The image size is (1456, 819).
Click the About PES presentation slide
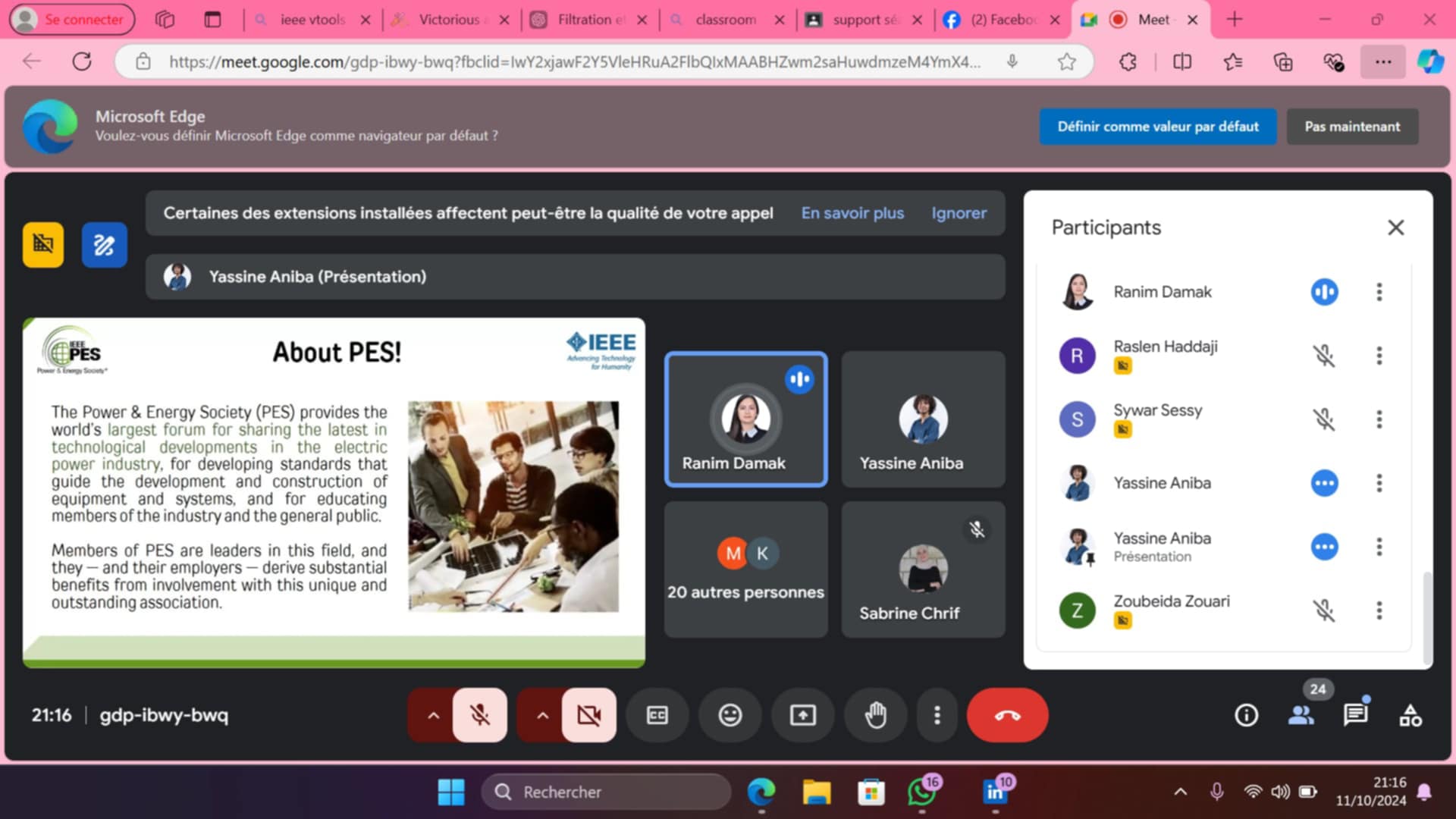(334, 493)
